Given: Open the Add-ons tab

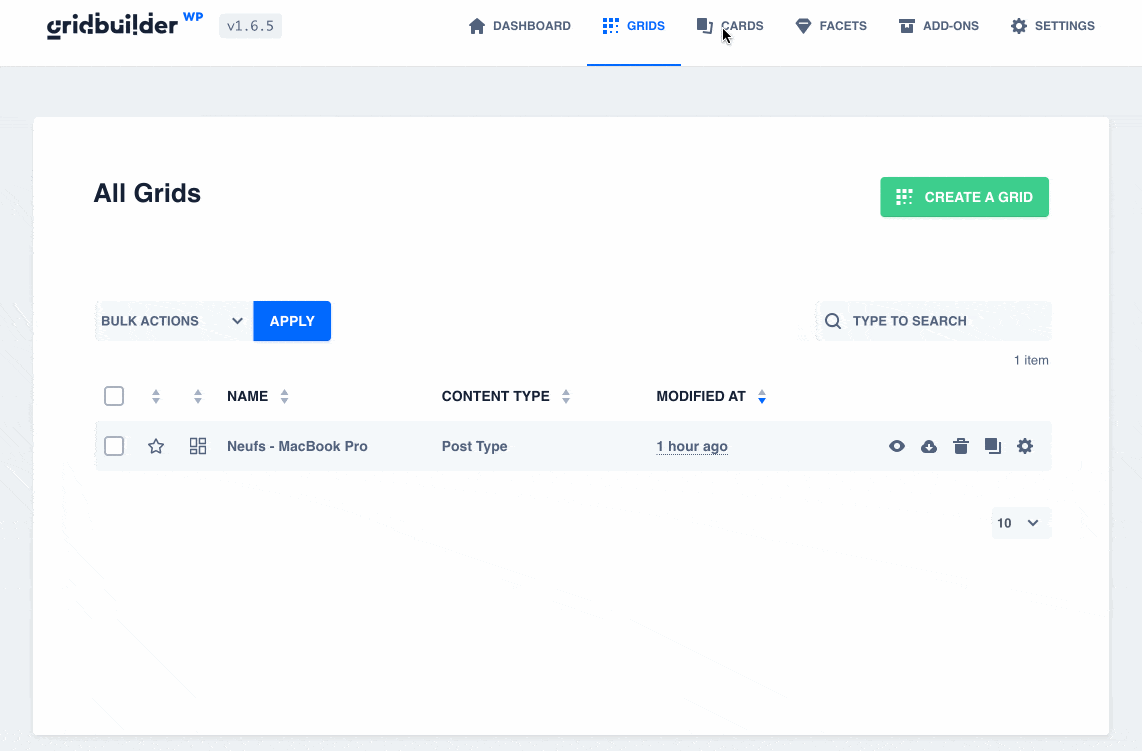Looking at the screenshot, I should pos(939,26).
